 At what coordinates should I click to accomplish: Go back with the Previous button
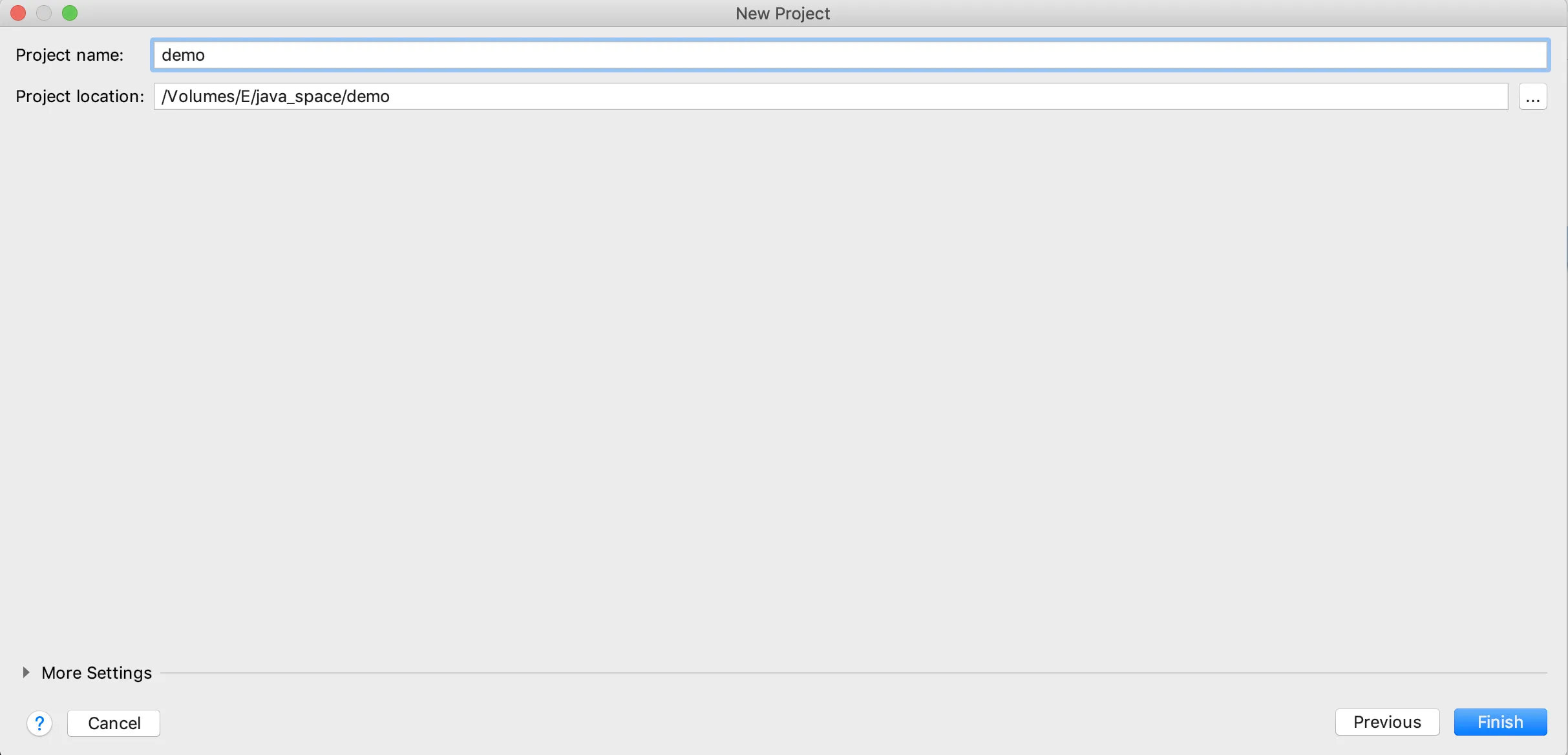pos(1387,721)
